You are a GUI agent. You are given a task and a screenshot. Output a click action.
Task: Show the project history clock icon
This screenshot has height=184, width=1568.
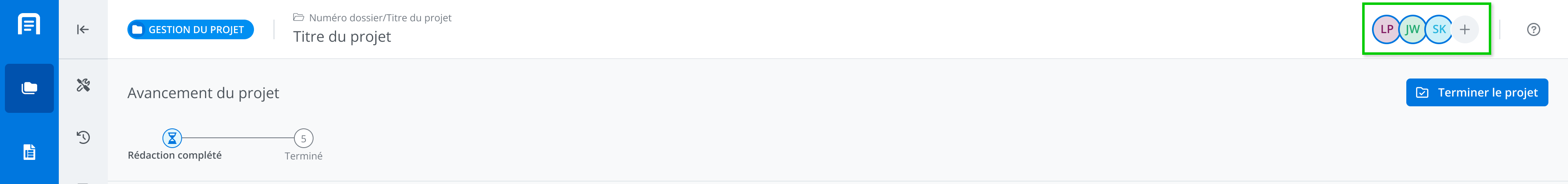point(83,137)
